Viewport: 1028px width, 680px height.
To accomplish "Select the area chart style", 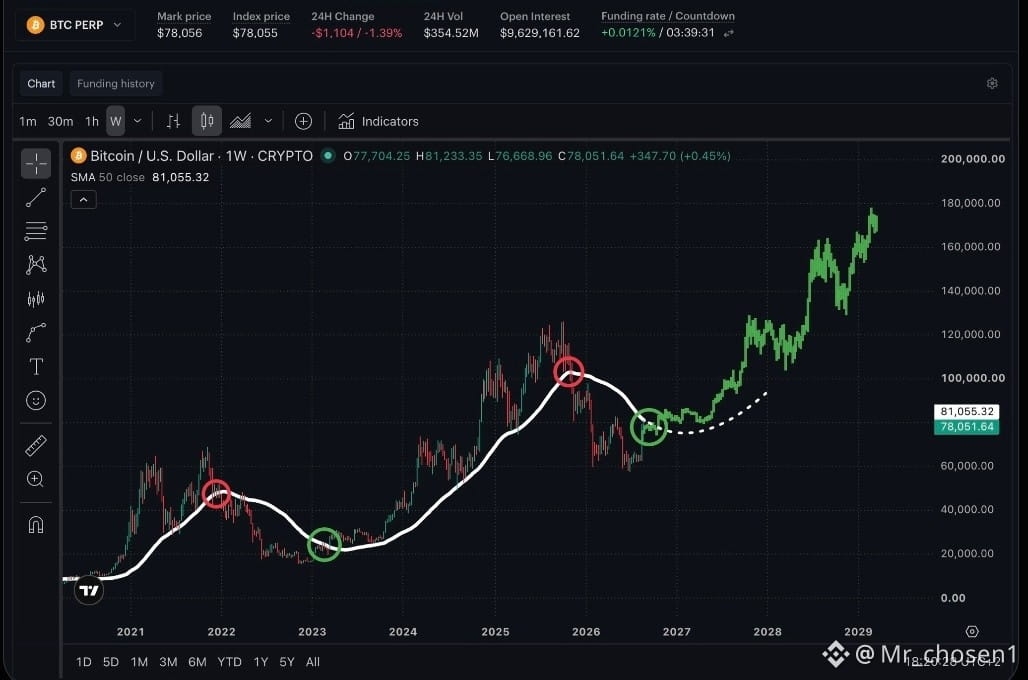I will tap(240, 121).
